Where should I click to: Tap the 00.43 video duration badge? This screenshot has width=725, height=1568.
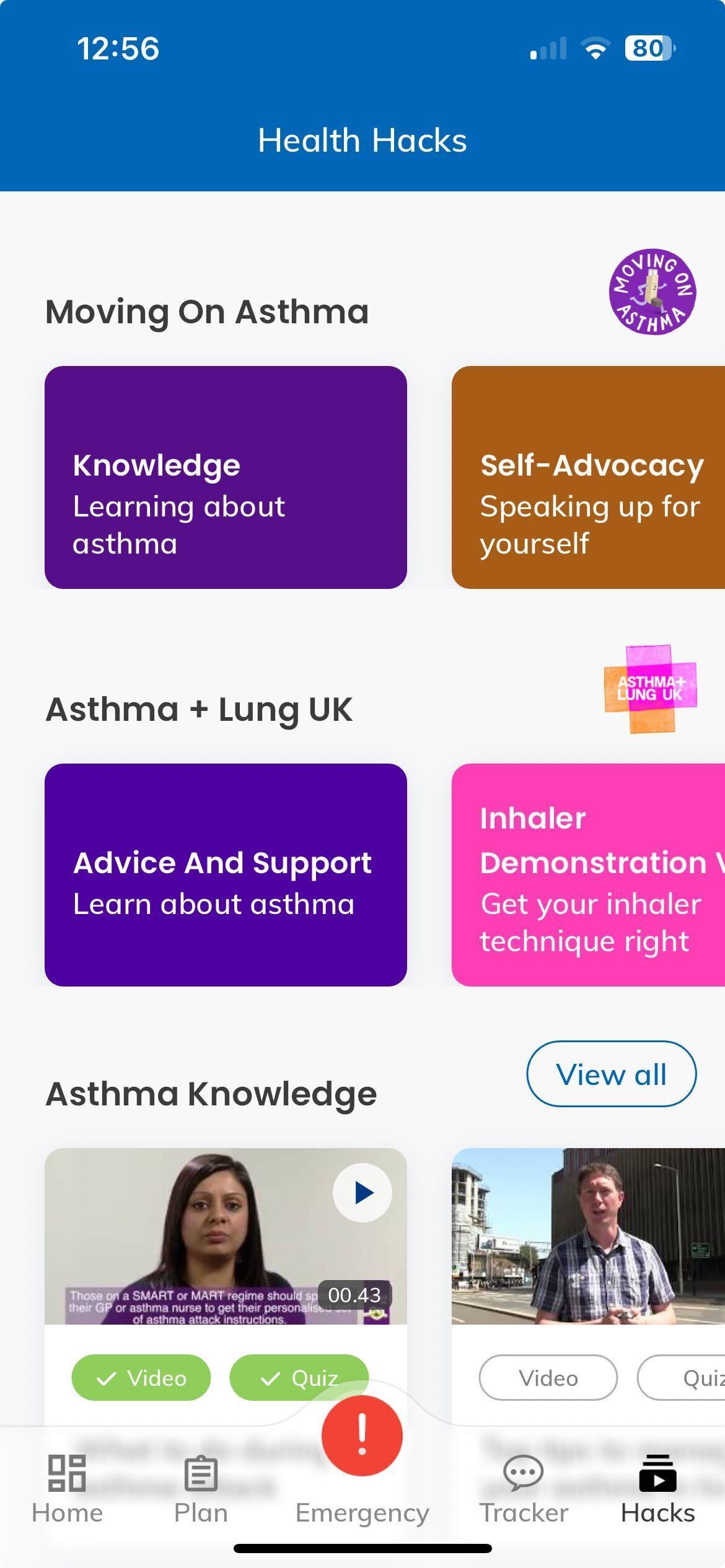pyautogui.click(x=354, y=1294)
